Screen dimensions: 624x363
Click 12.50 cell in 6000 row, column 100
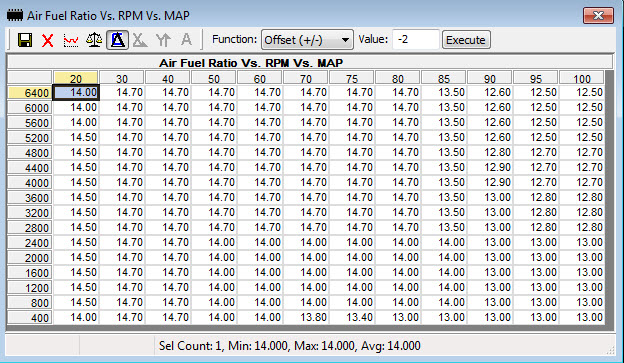point(582,107)
